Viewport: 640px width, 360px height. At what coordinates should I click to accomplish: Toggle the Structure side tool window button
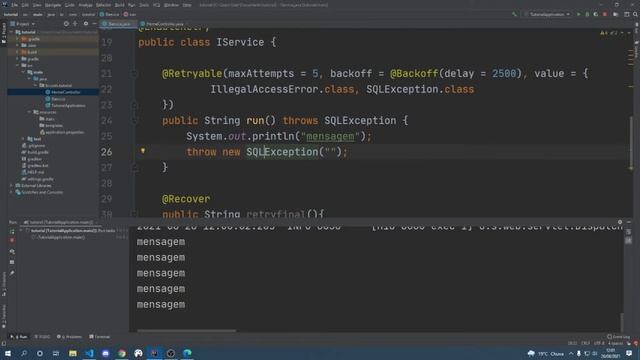(x=4, y=284)
